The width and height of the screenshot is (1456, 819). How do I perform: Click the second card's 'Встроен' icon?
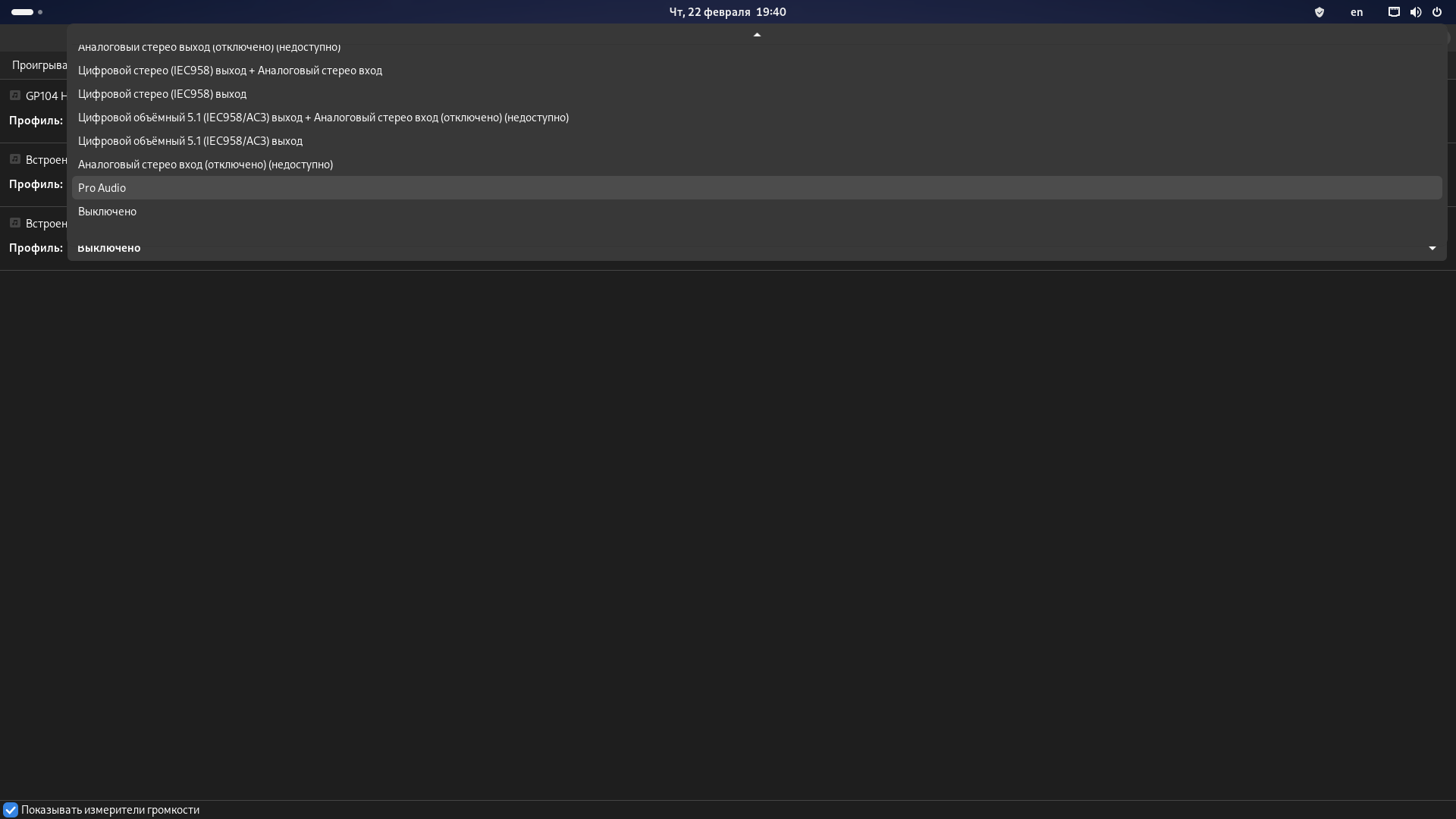click(14, 158)
